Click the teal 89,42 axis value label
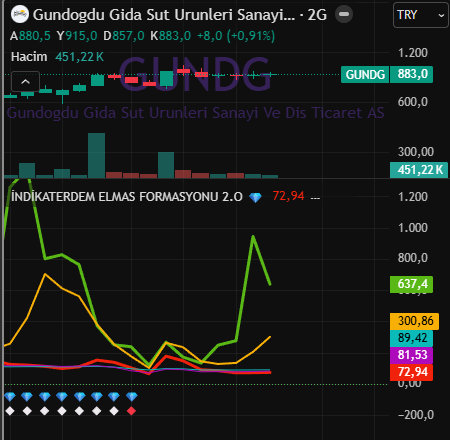Screen dimensions: 450x440 click(x=411, y=338)
